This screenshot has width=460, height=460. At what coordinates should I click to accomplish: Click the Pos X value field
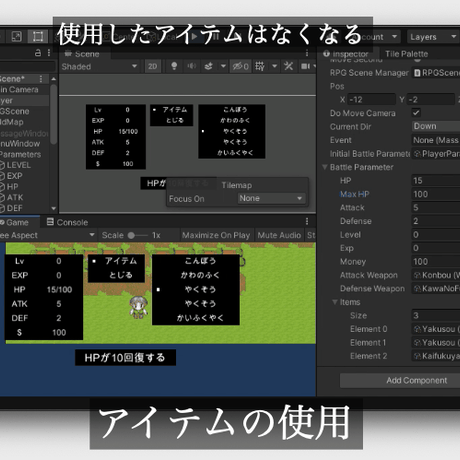pos(371,99)
